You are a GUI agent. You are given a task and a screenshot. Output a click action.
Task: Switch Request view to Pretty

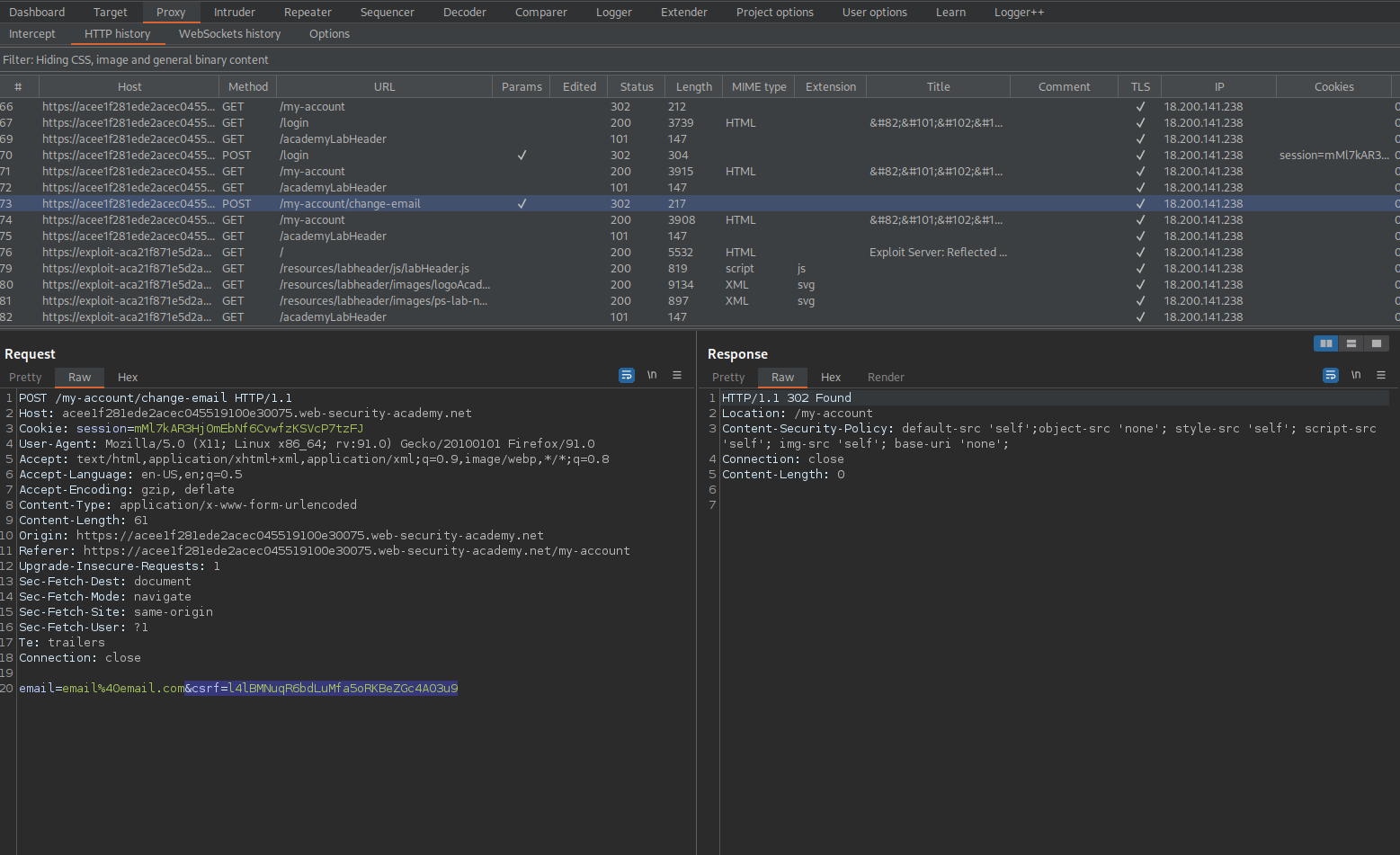(x=25, y=378)
